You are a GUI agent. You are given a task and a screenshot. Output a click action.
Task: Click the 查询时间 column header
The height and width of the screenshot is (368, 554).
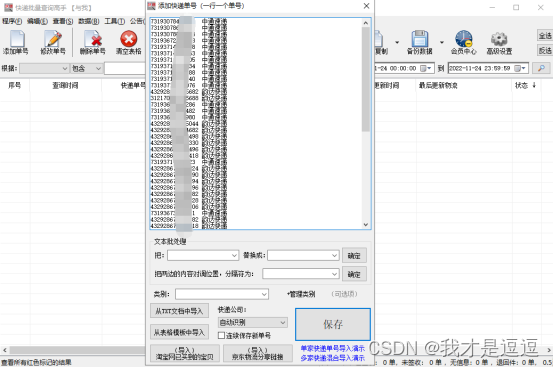pos(65,85)
